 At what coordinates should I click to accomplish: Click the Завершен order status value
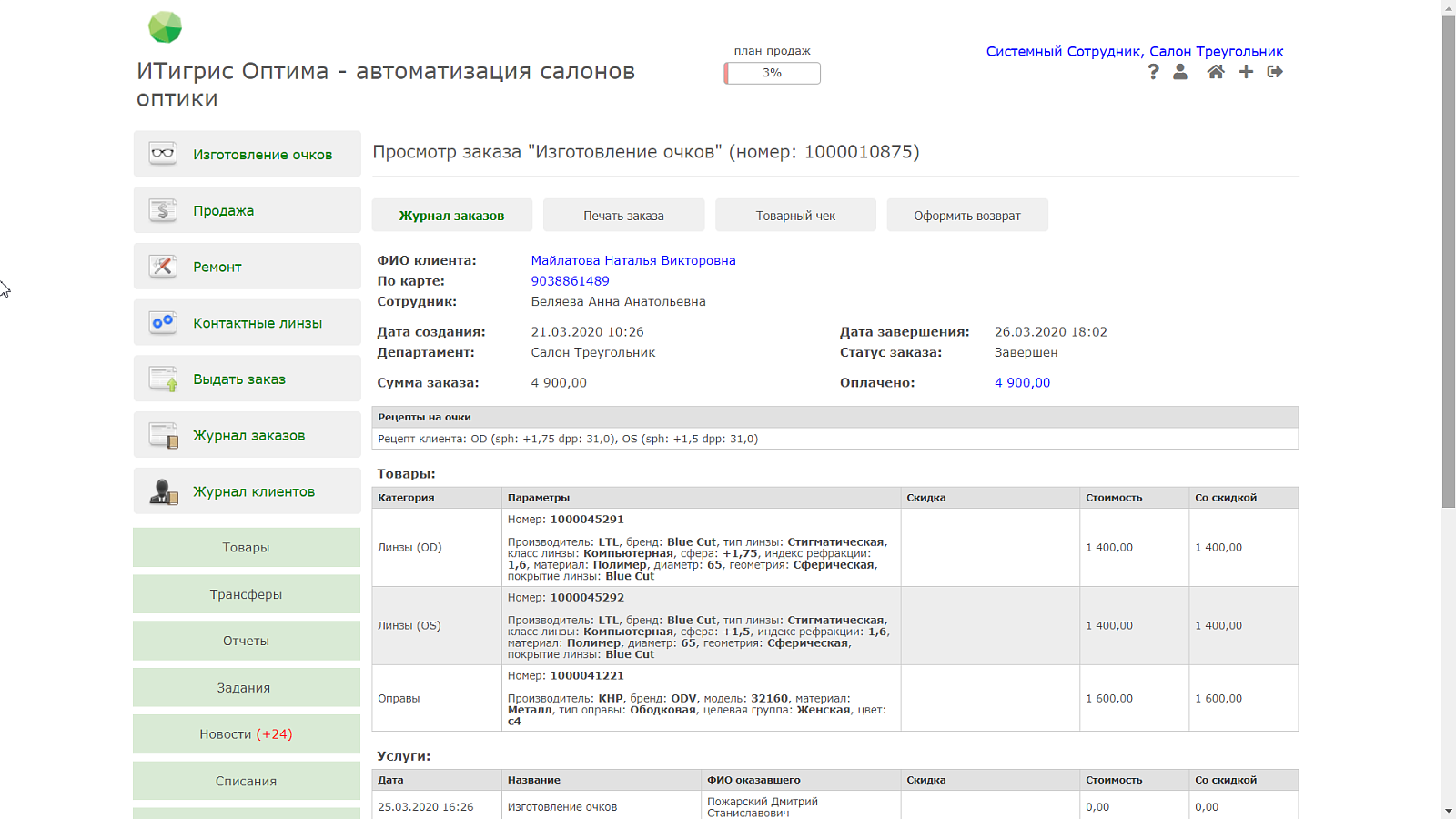tap(1026, 352)
